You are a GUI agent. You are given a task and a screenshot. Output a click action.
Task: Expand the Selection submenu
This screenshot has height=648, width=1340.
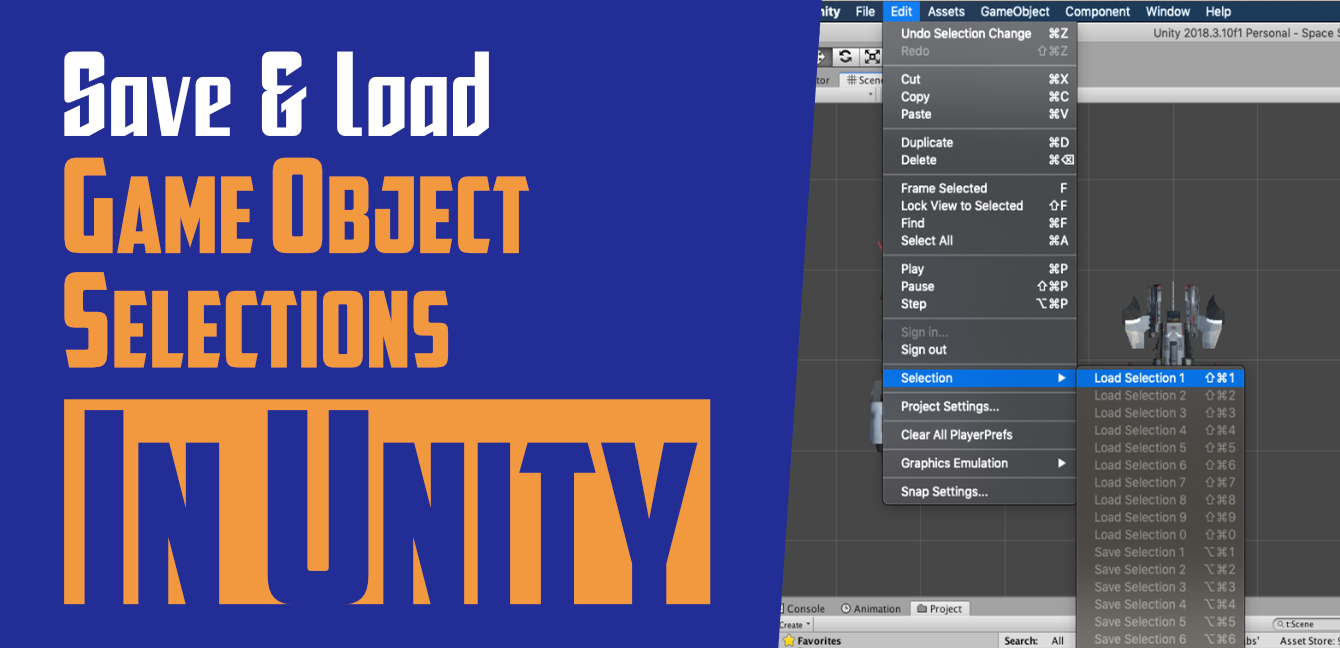click(x=979, y=378)
